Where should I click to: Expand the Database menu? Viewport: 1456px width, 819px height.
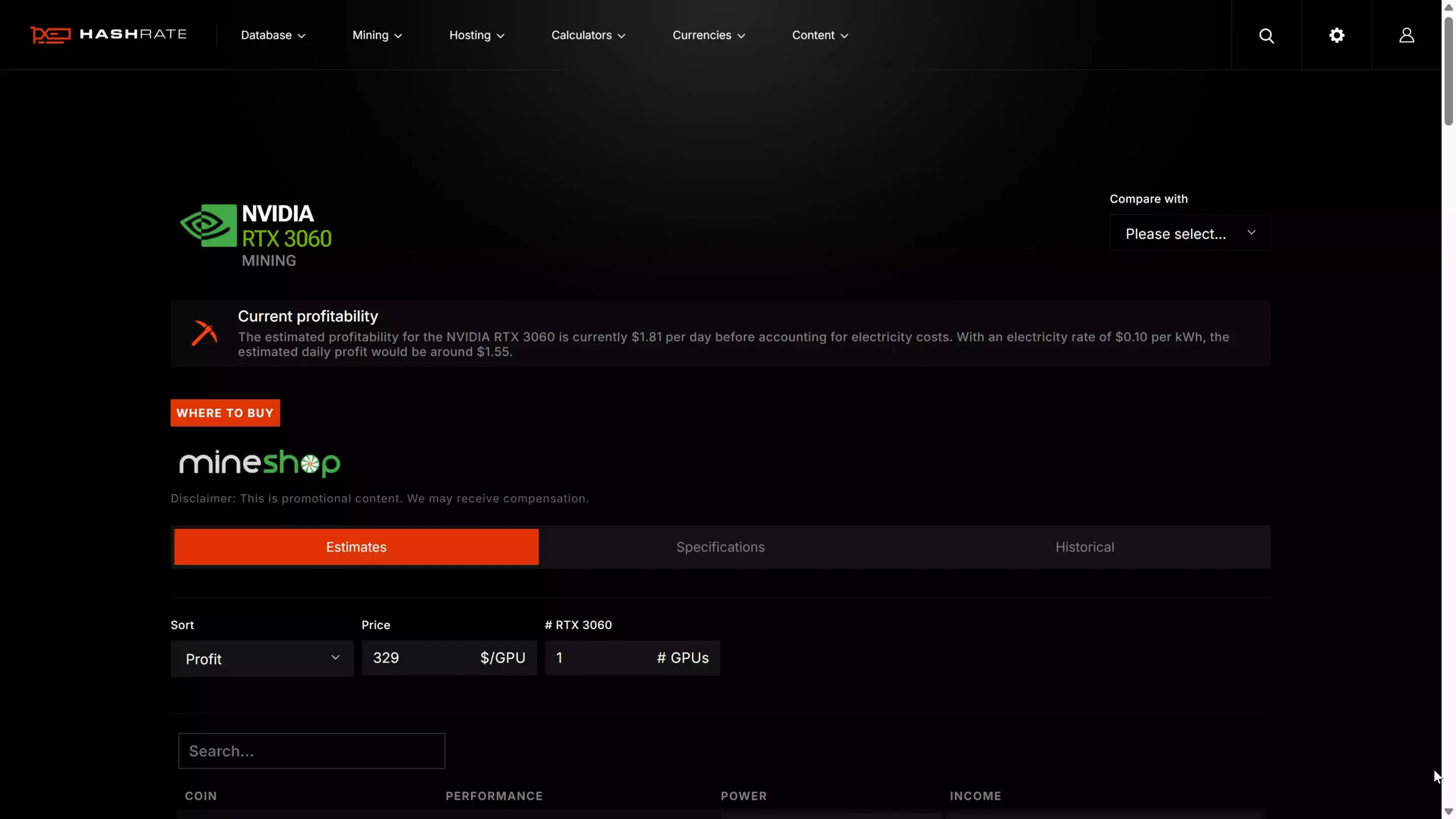pyautogui.click(x=273, y=35)
